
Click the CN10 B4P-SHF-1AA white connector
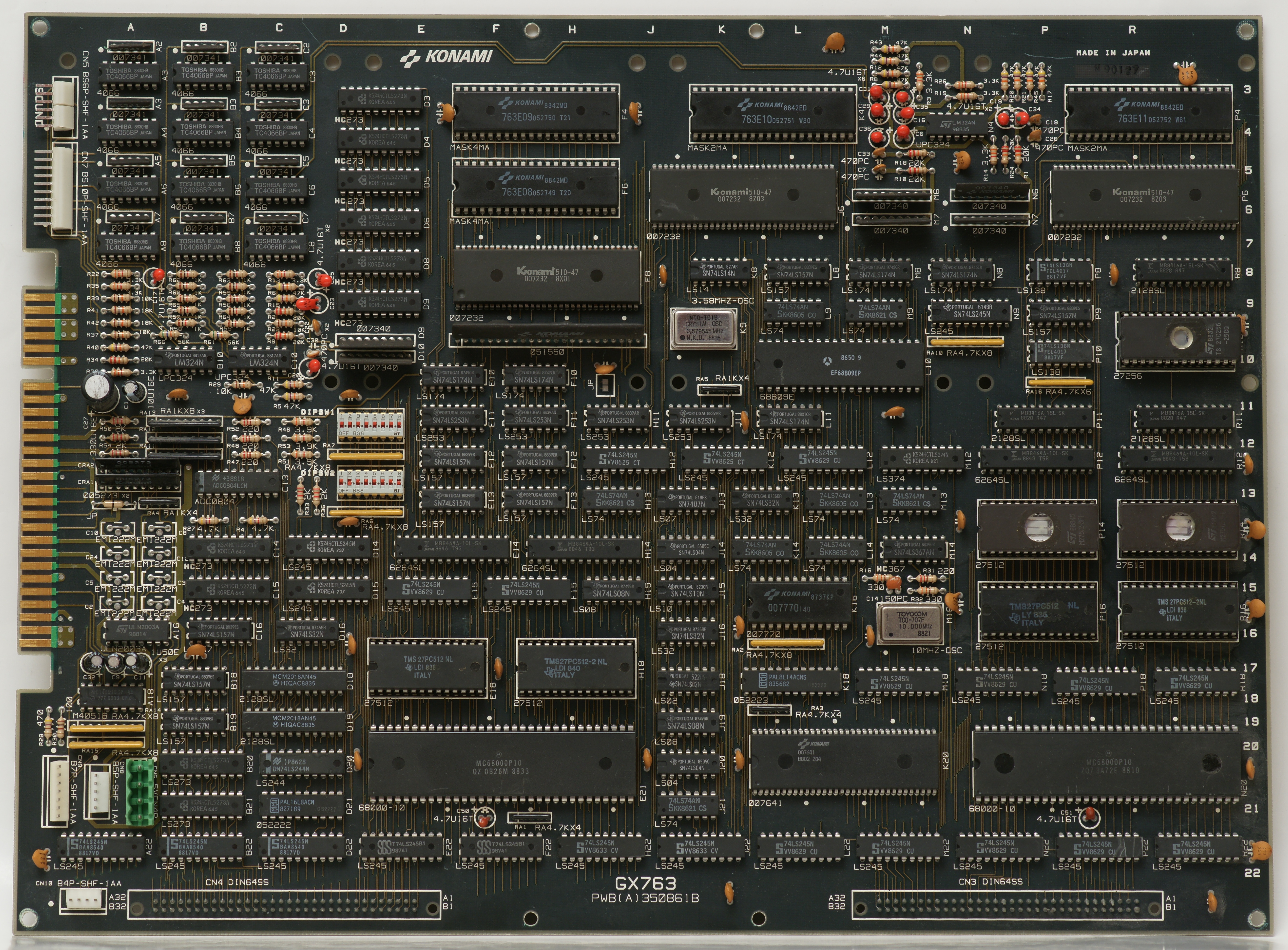pyautogui.click(x=83, y=898)
